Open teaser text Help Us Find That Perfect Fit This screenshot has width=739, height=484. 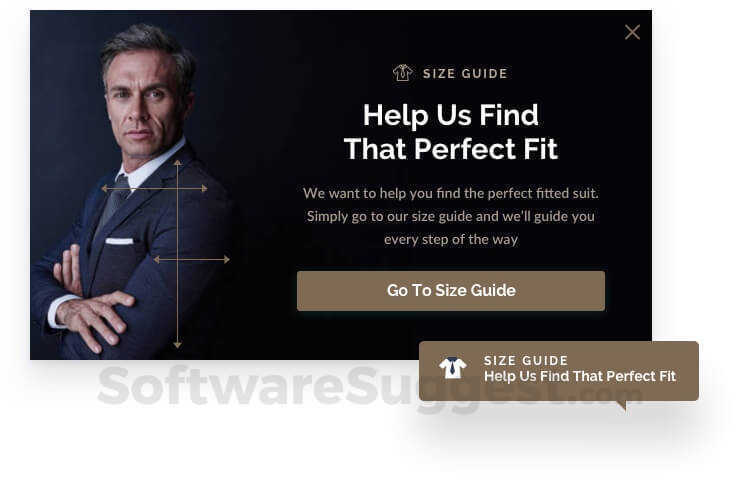580,376
